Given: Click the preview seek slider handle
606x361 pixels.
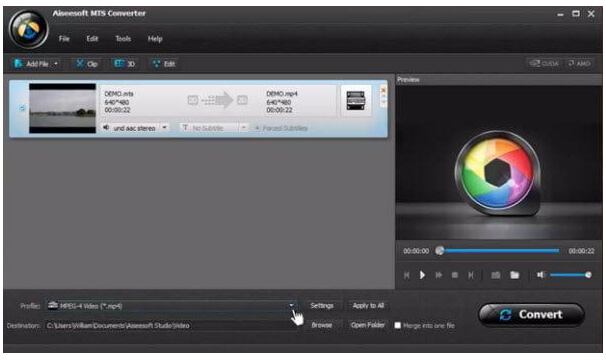Looking at the screenshot, I should (x=439, y=251).
